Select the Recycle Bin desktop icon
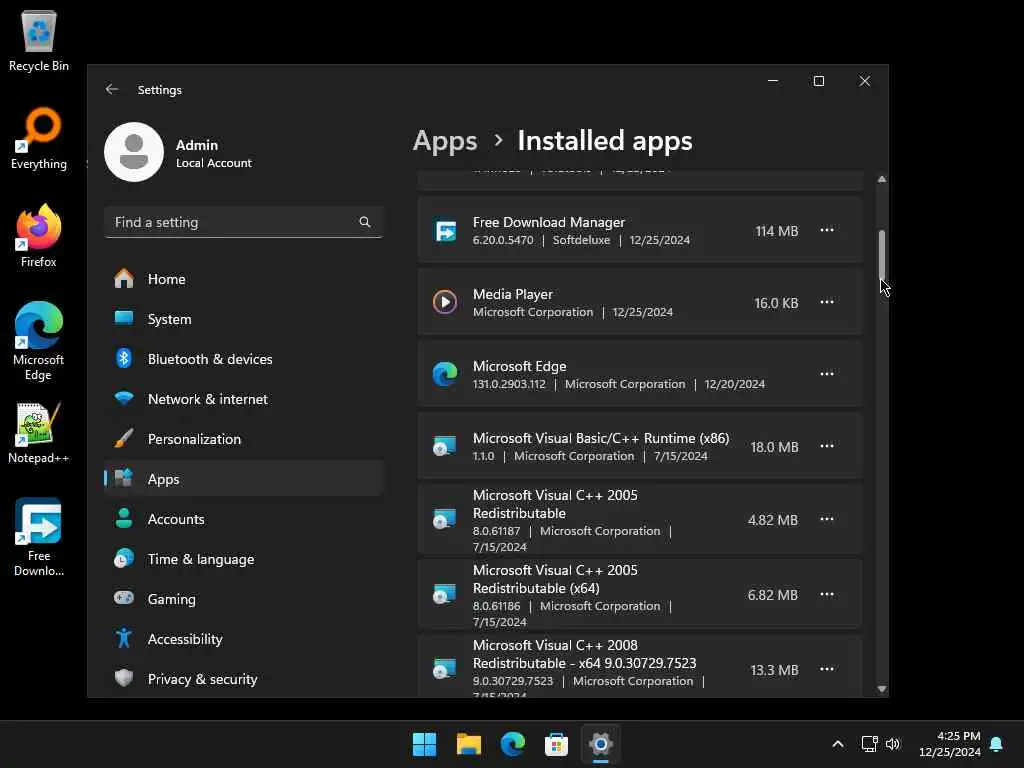The width and height of the screenshot is (1024, 768). tap(39, 40)
